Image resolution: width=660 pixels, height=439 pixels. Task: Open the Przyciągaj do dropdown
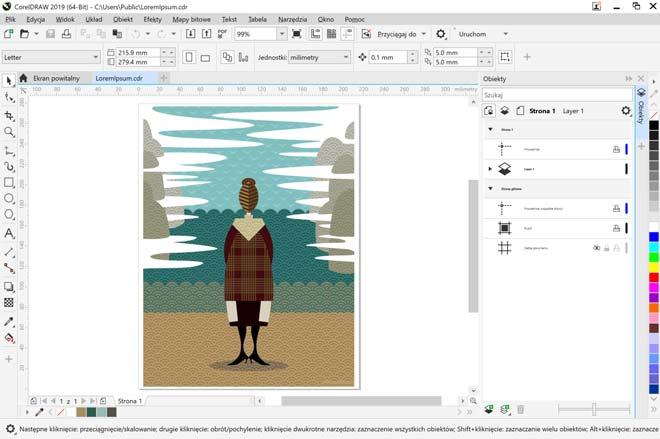(x=424, y=34)
